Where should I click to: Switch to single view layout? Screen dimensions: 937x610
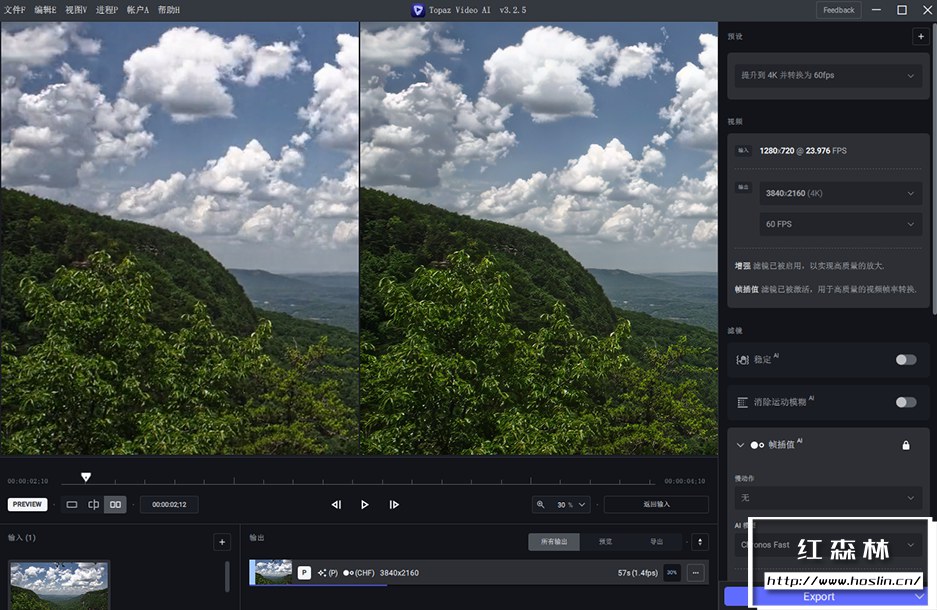click(x=72, y=505)
